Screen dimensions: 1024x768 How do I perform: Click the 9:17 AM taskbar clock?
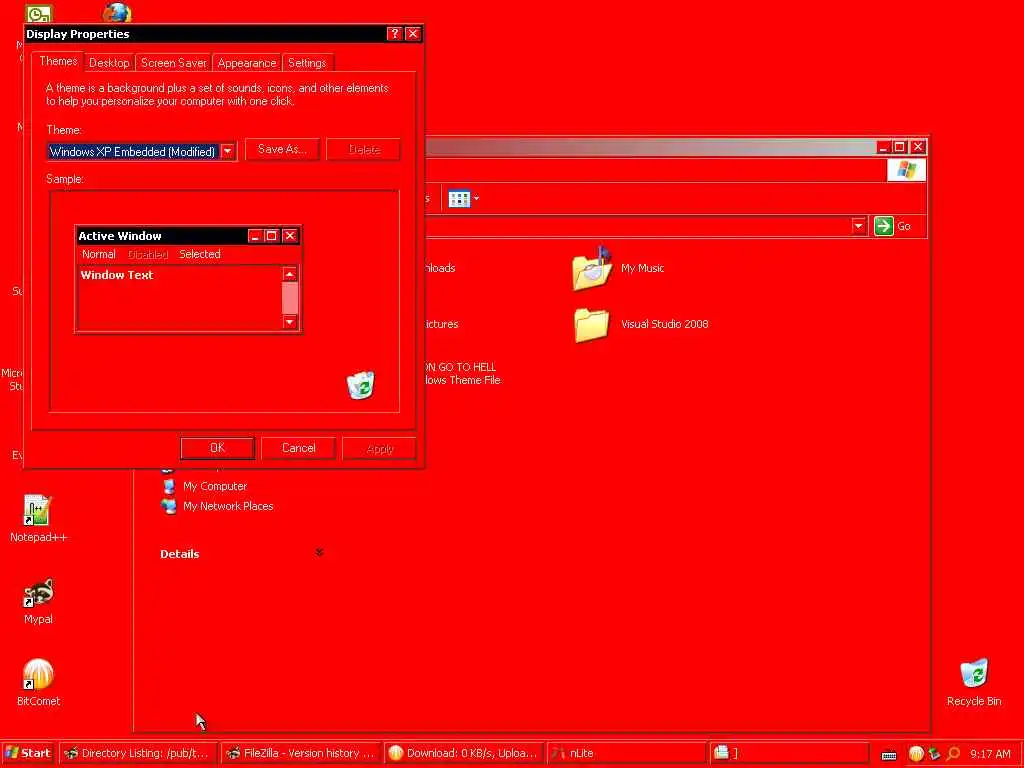(990, 754)
